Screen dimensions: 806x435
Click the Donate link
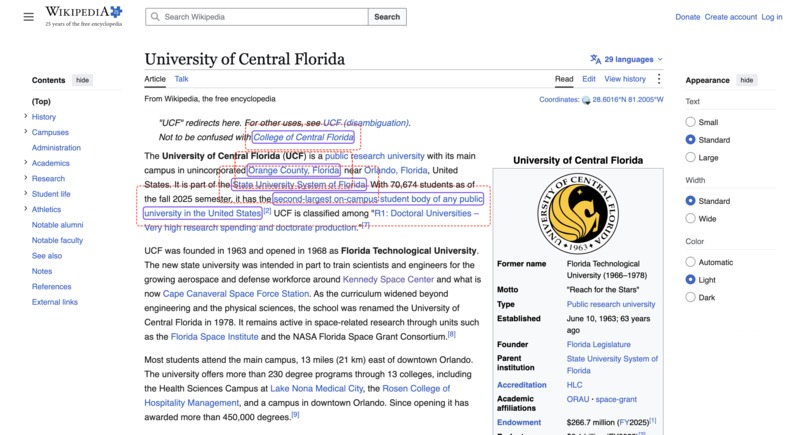pyautogui.click(x=688, y=17)
